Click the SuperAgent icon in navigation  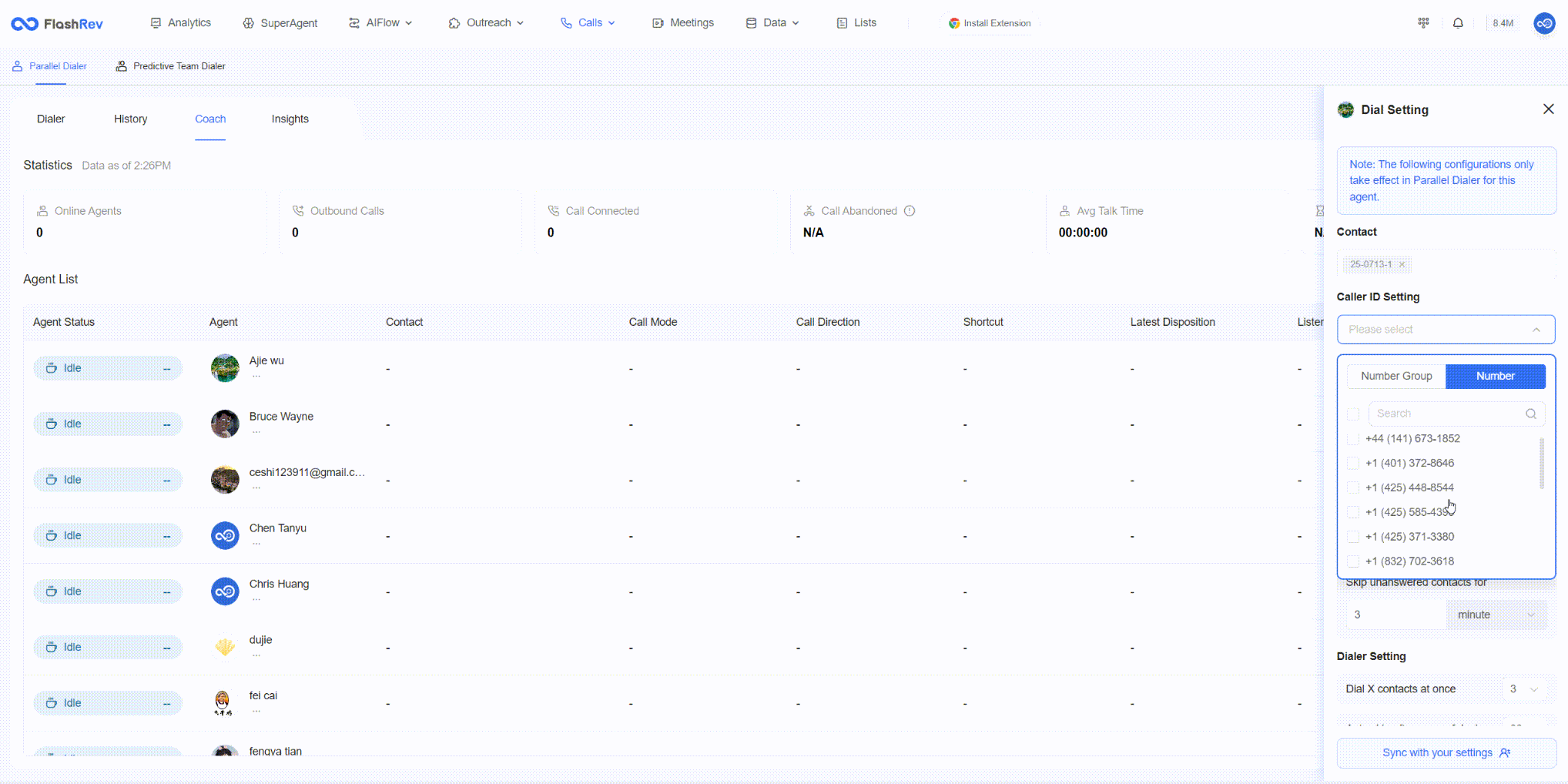tap(248, 23)
